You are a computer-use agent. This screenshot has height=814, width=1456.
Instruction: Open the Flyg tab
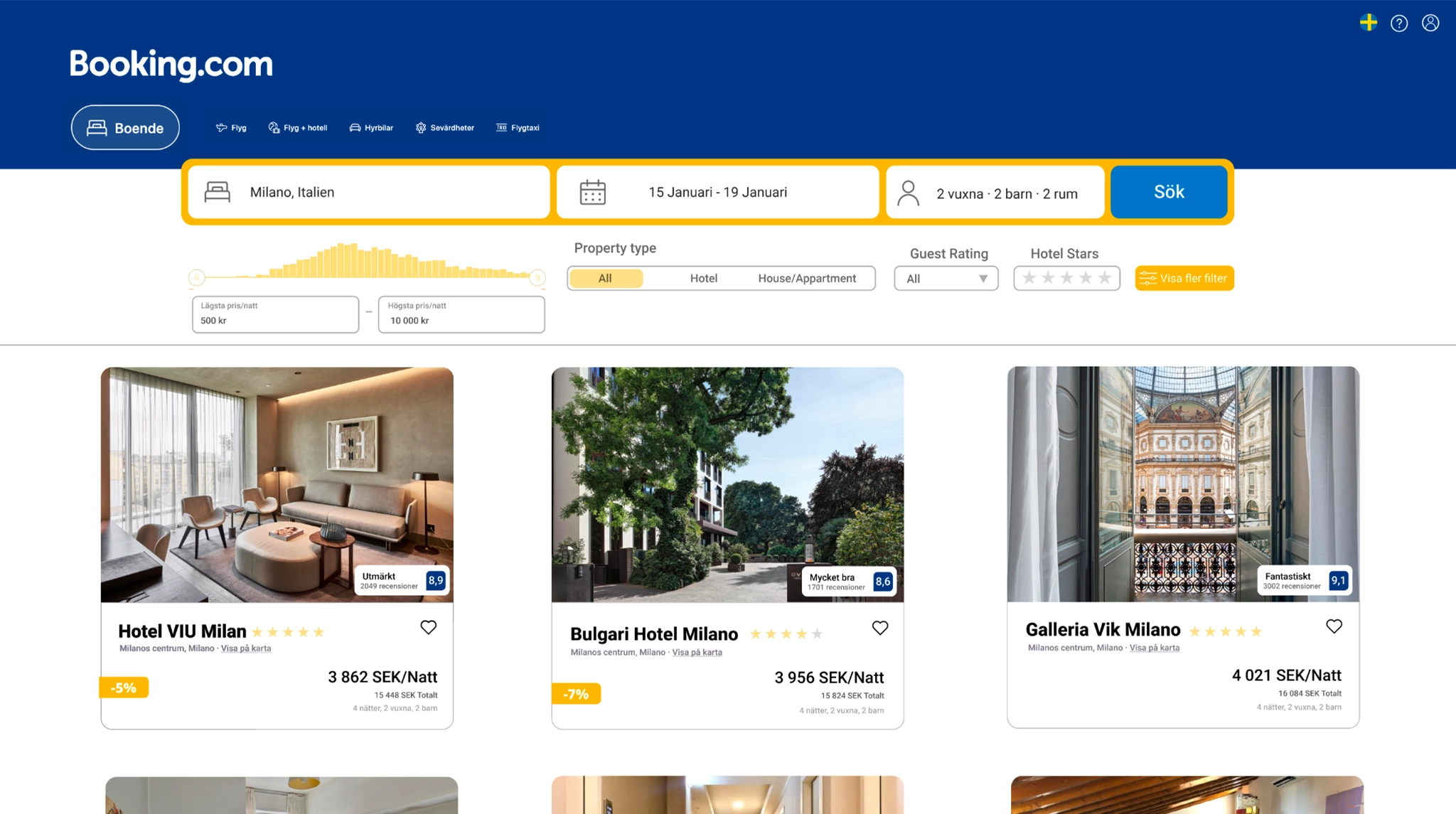click(x=231, y=128)
